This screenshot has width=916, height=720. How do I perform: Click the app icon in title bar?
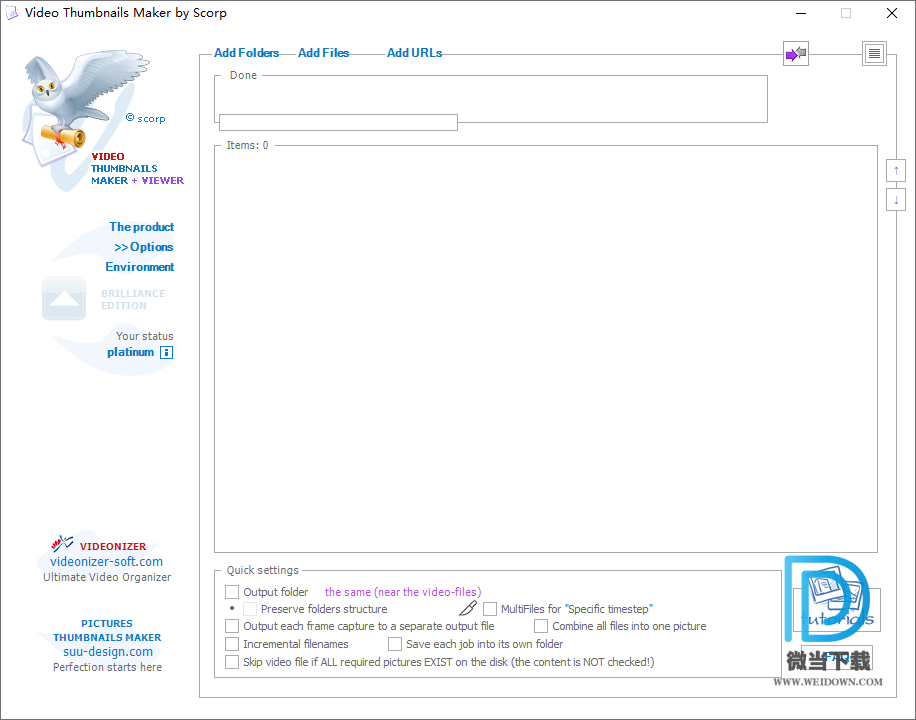tap(12, 13)
